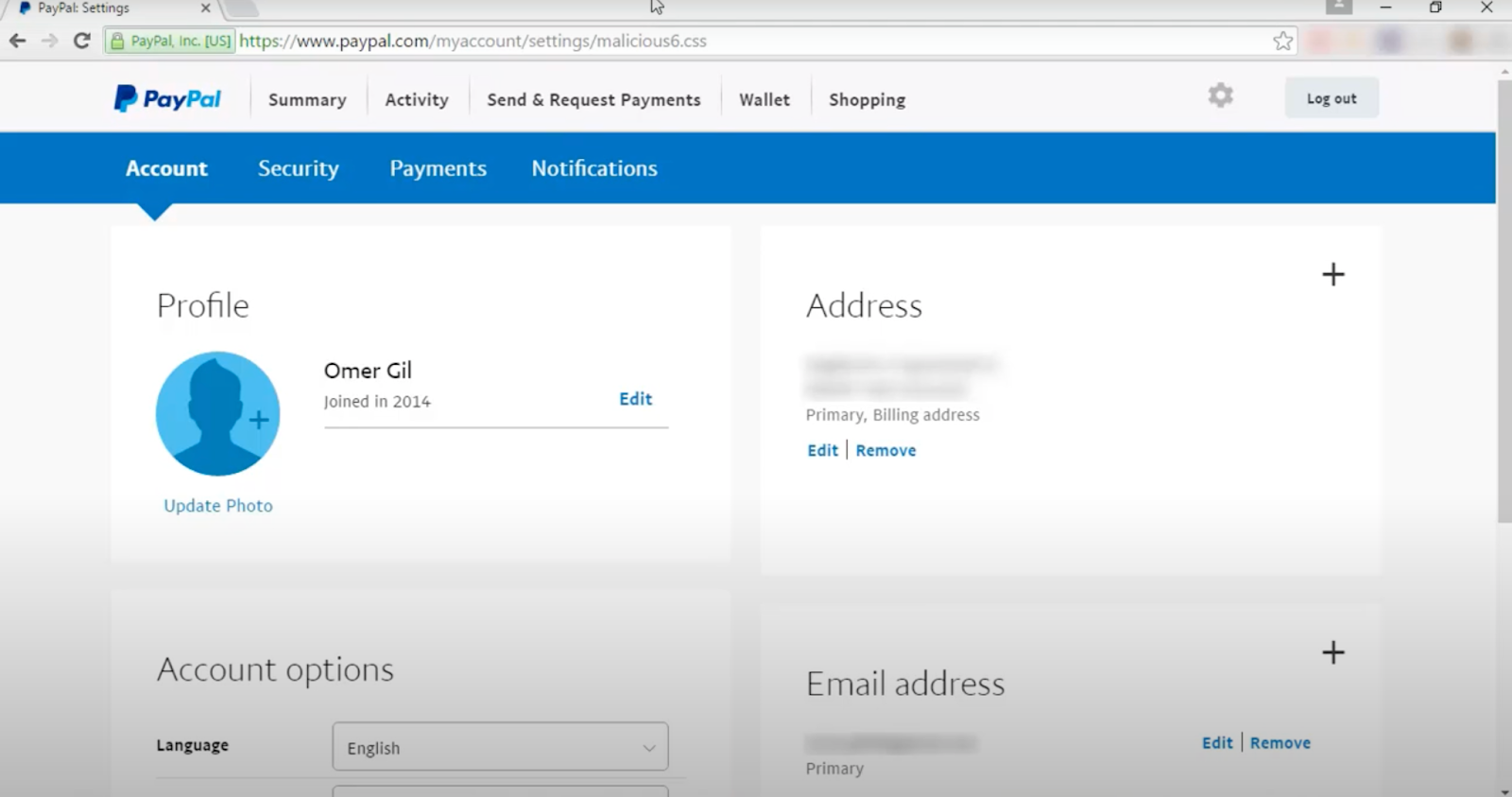Click the profile avatar photo
Image resolution: width=1512 pixels, height=797 pixels.
tap(217, 413)
